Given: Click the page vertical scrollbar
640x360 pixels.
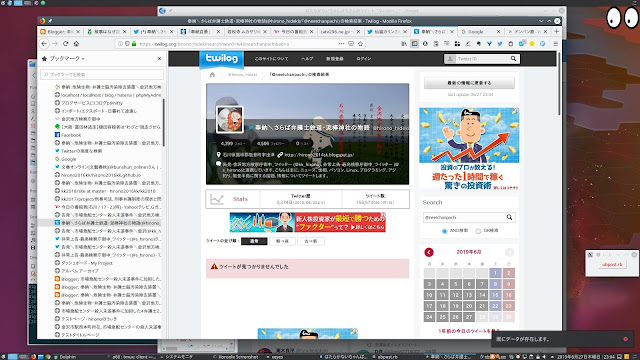Looking at the screenshot, I should coord(559,84).
